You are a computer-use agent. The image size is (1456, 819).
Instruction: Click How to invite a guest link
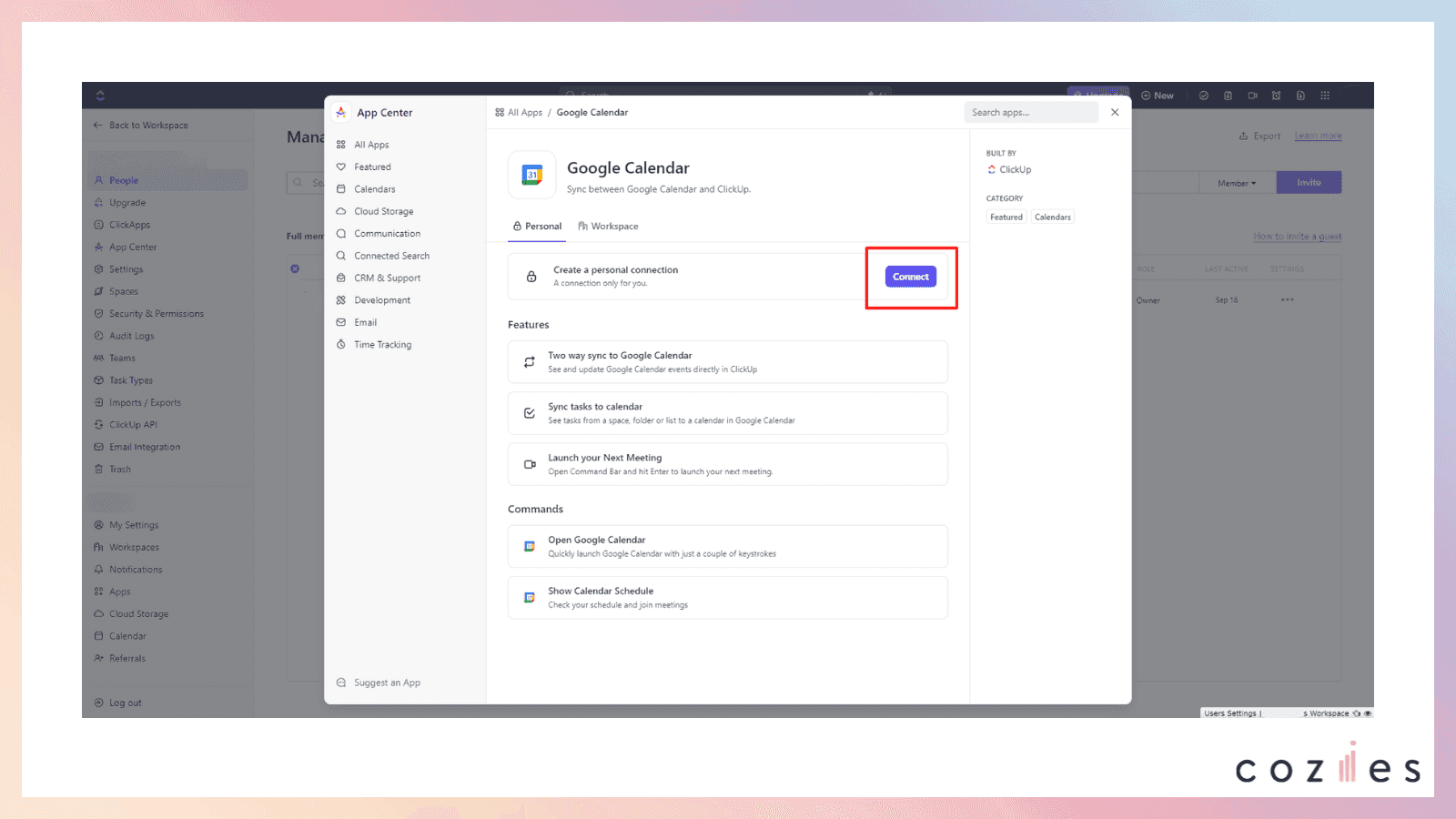[x=1298, y=237]
